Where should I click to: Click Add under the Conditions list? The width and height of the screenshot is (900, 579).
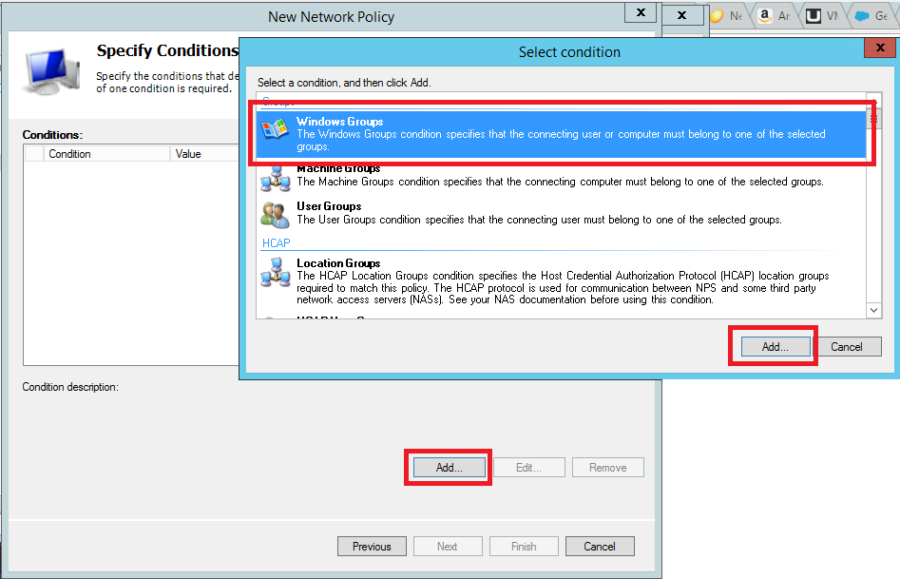coord(448,466)
